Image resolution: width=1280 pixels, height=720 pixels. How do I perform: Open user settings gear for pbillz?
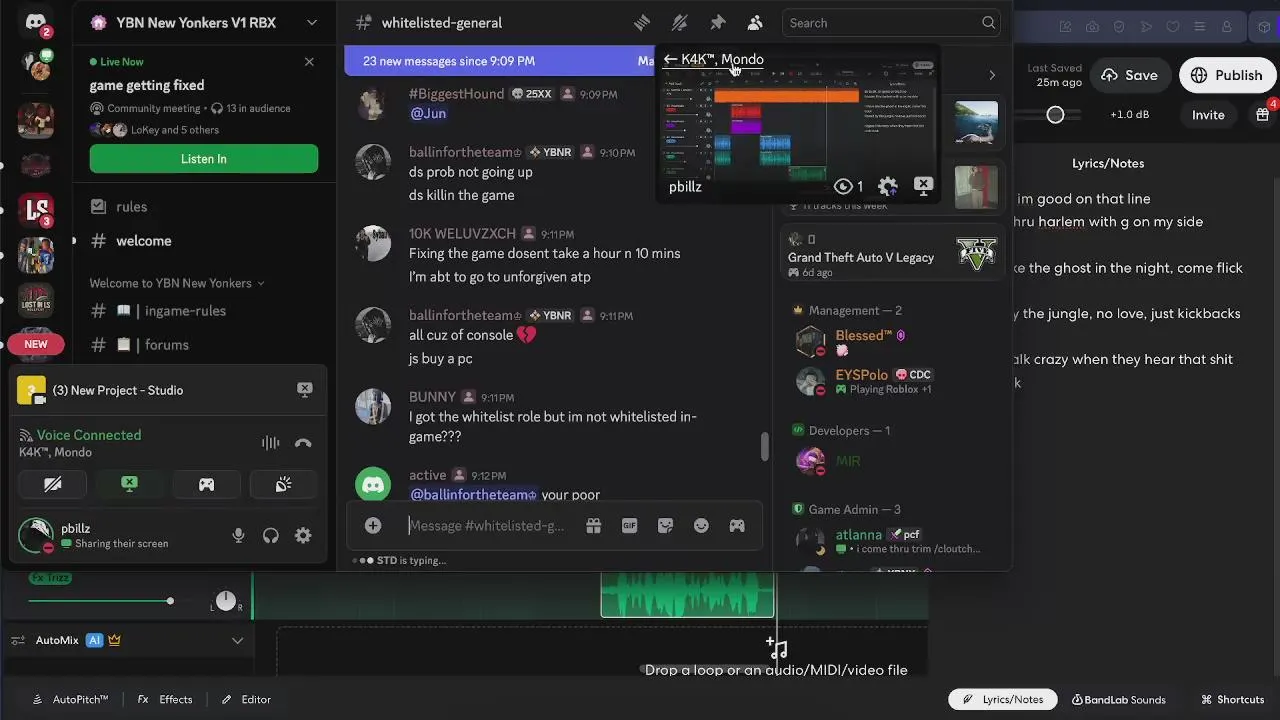coord(303,535)
